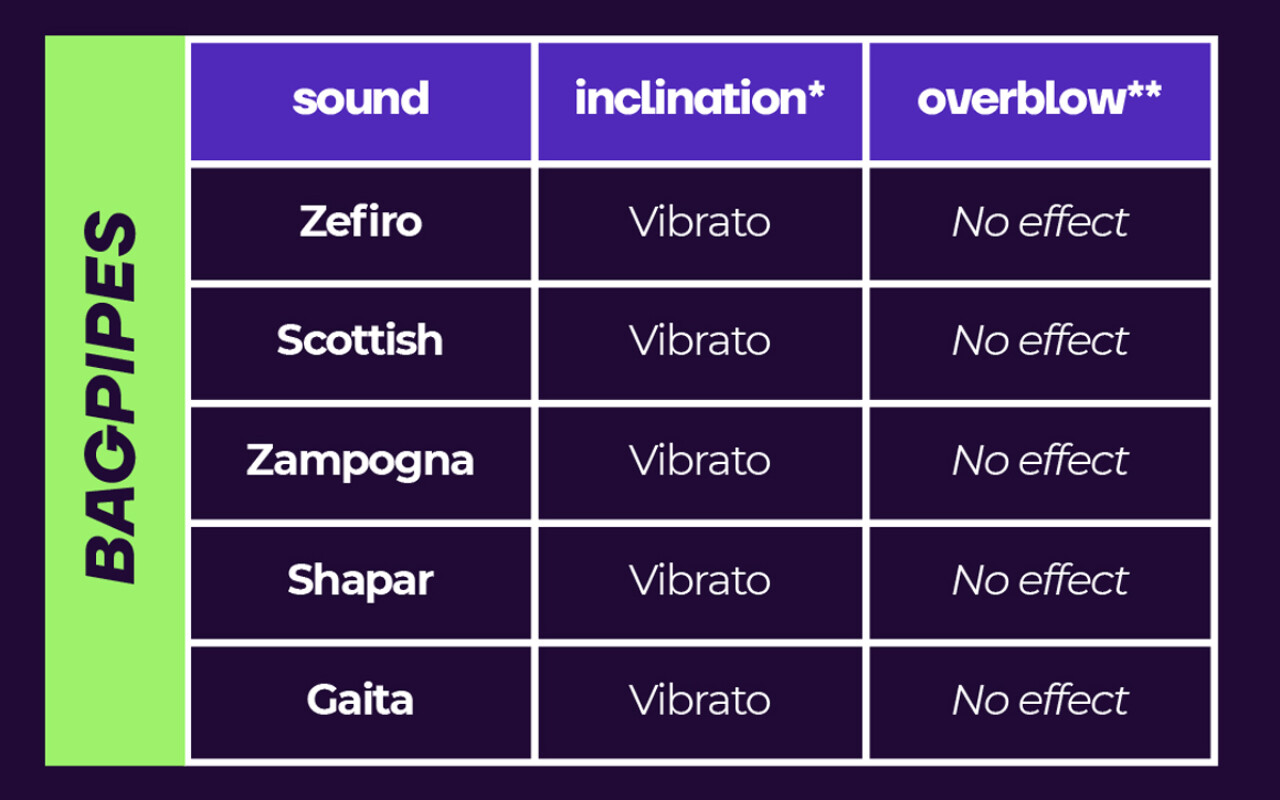Click Vibrato in the Zefiro row
This screenshot has height=800, width=1280.
[700, 222]
